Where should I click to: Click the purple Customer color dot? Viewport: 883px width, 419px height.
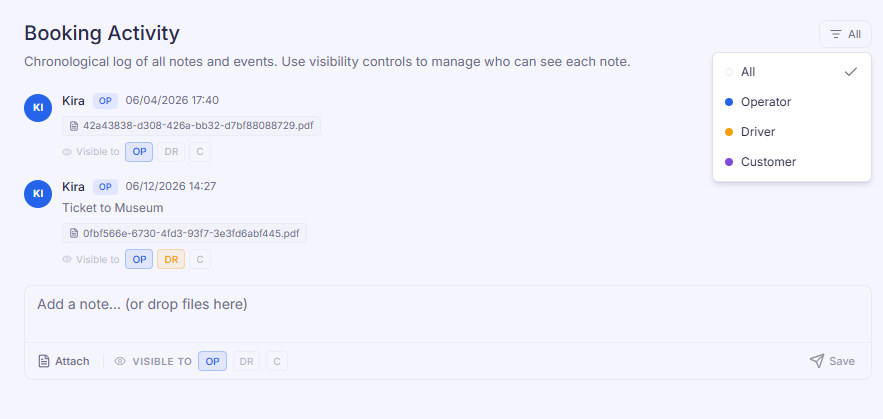coord(729,162)
